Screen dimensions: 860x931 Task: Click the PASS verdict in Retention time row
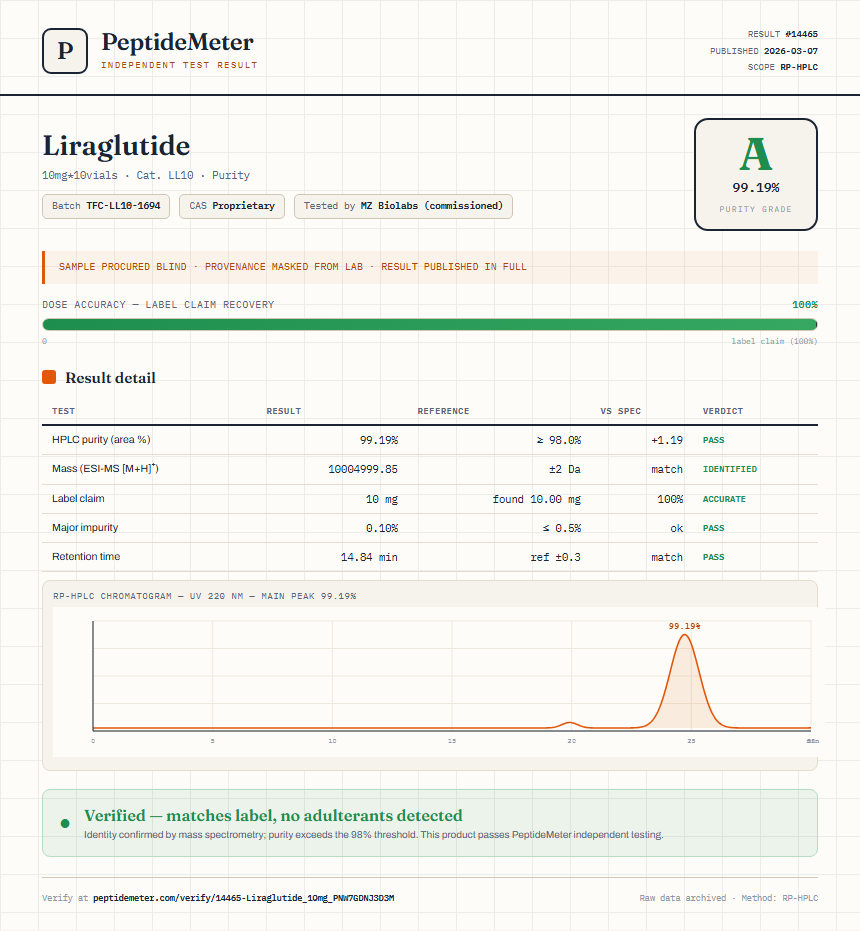713,557
